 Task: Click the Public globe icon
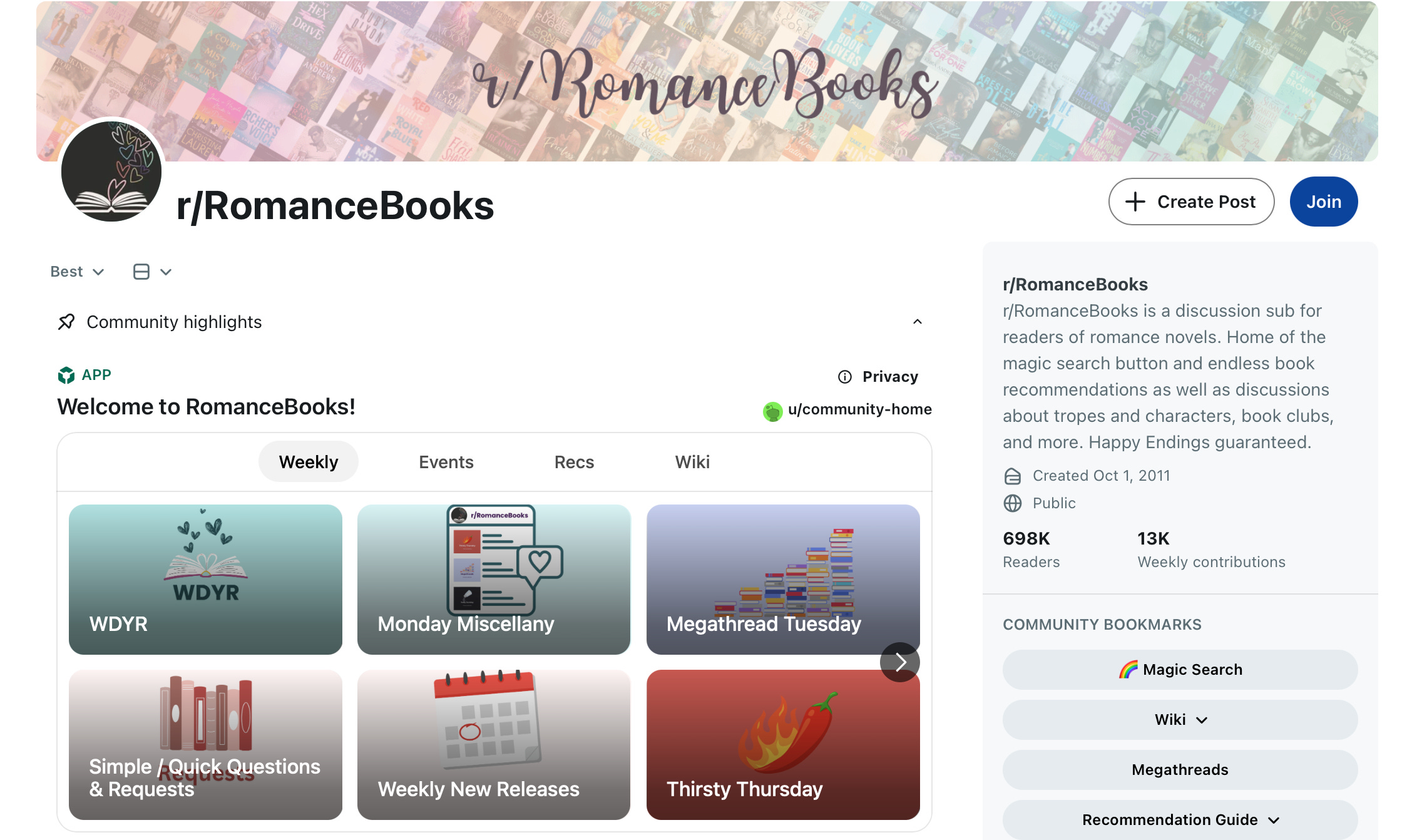tap(1013, 503)
